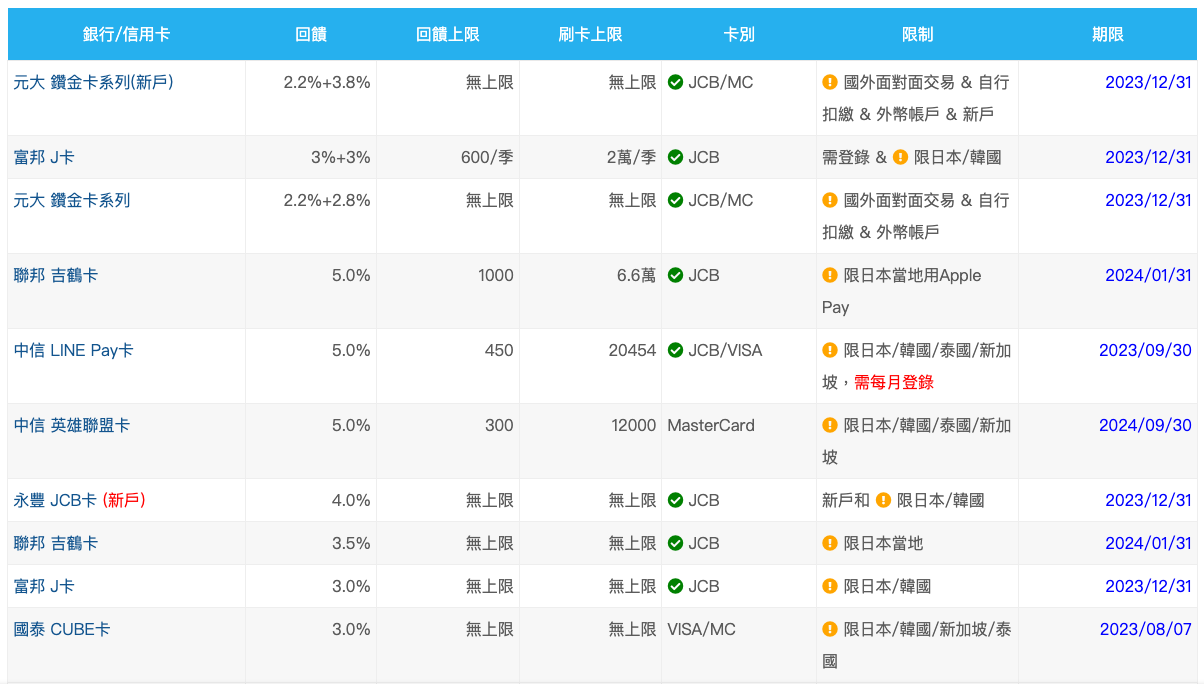Click green check icon in 元大 鑽金卡系列(新戶) row
This screenshot has width=1204, height=684.
point(676,82)
